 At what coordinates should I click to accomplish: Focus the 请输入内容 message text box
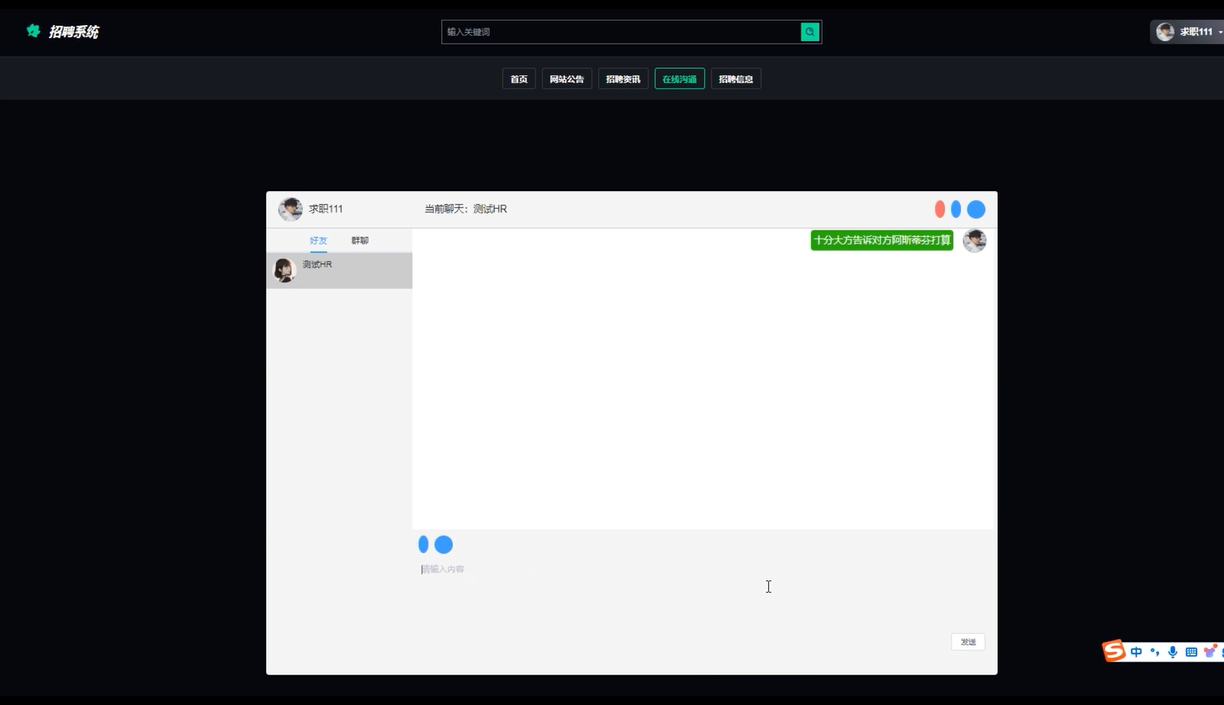703,592
